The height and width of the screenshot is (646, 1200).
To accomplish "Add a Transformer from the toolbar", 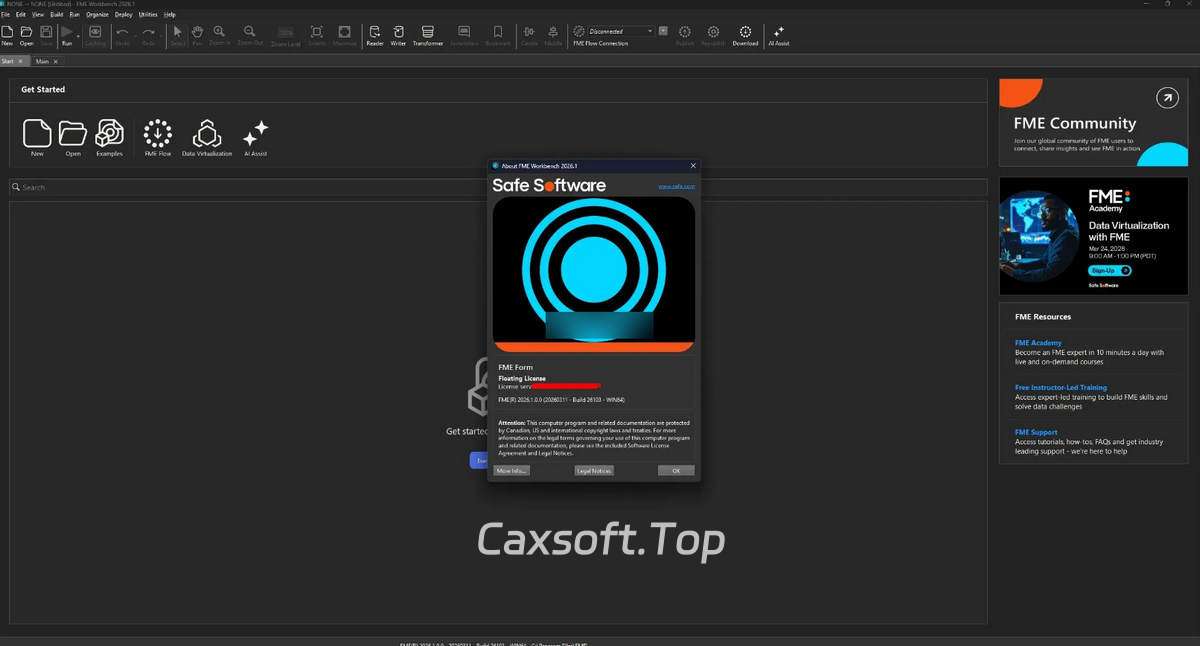I will (428, 35).
